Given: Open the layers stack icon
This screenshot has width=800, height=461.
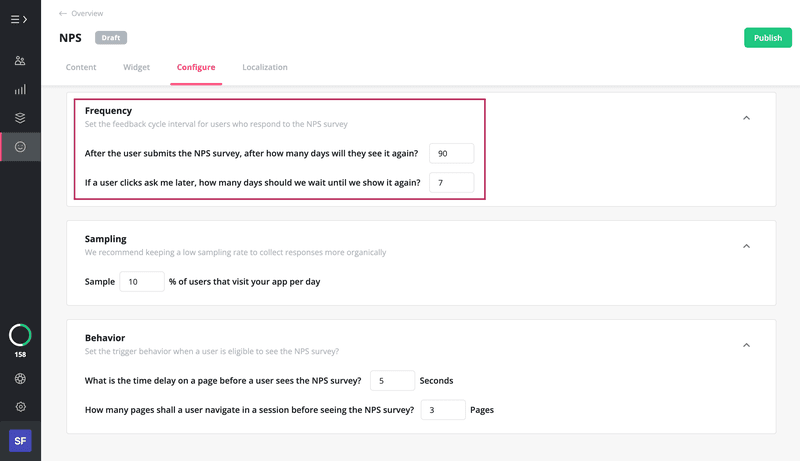Looking at the screenshot, I should tap(20, 118).
